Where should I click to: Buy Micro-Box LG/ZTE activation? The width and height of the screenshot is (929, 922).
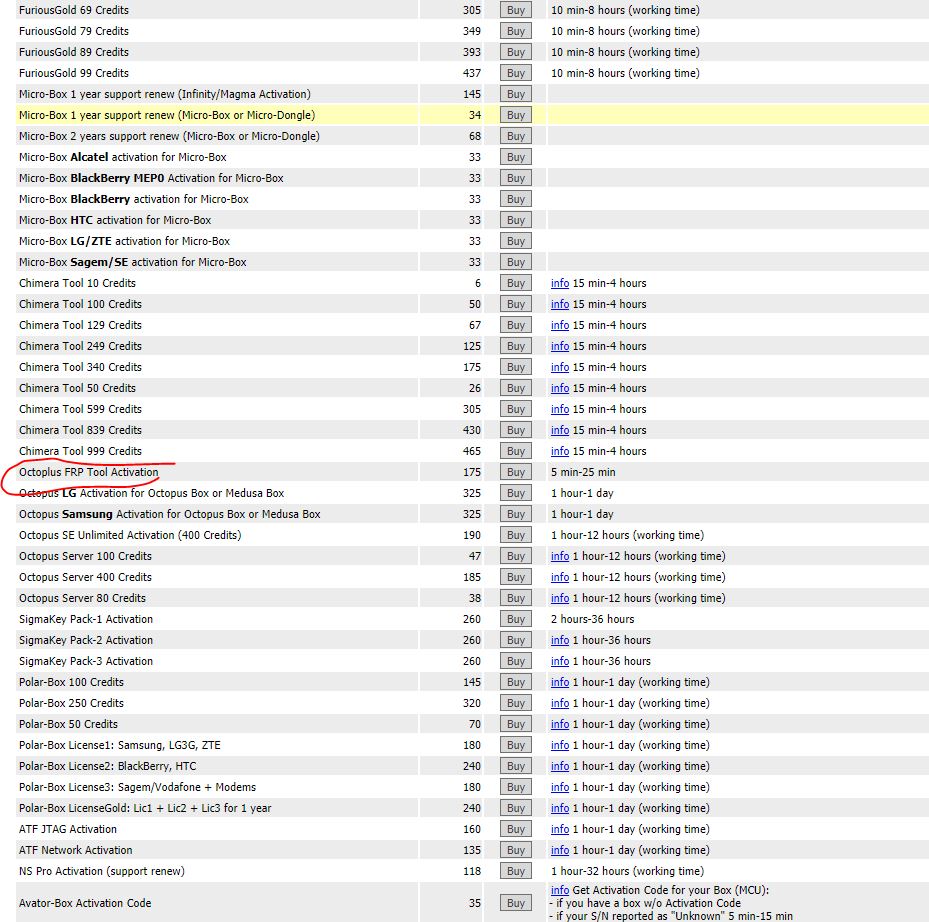(x=515, y=241)
